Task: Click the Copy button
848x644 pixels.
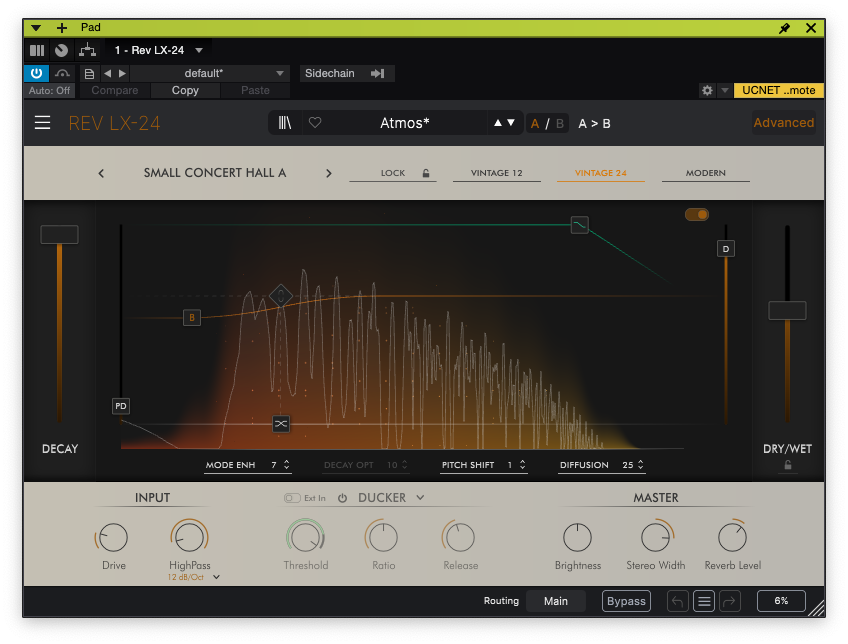Action: (x=185, y=90)
